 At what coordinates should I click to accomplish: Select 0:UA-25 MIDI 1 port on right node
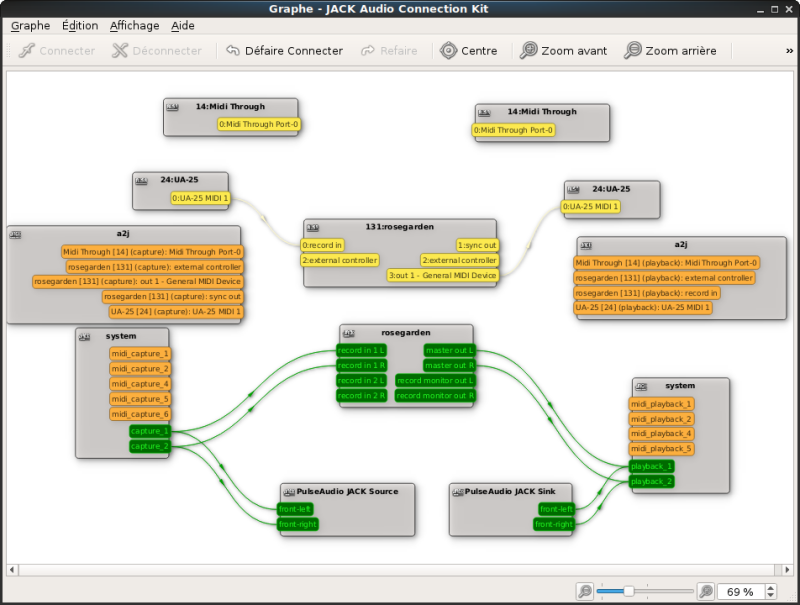[x=590, y=207]
